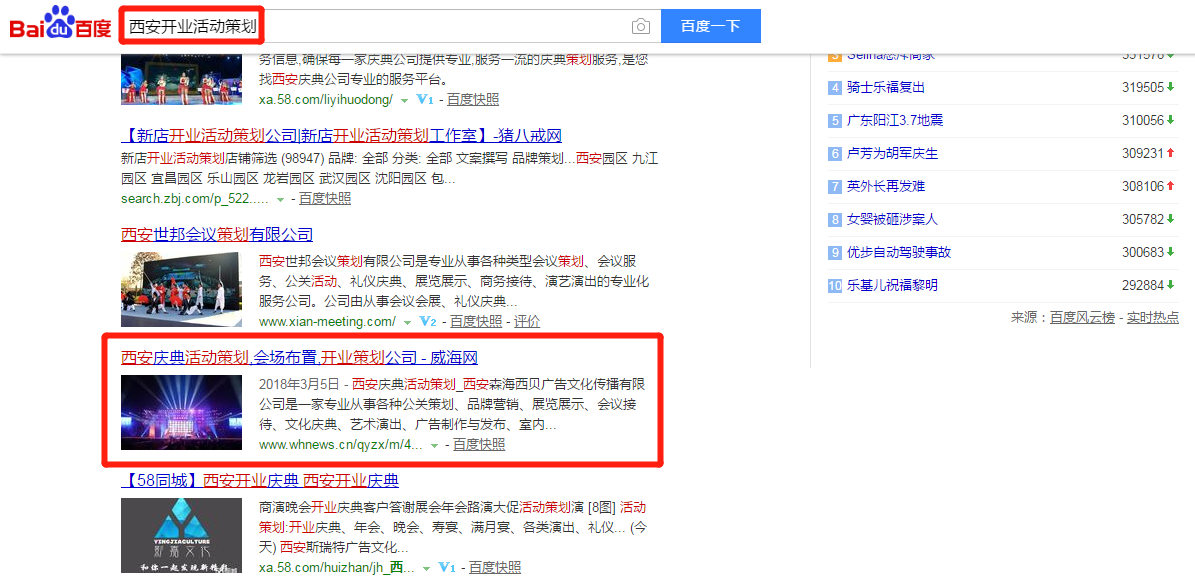Expand the green arrow after www.whnews.cn URL
The image size is (1195, 581).
(x=434, y=445)
